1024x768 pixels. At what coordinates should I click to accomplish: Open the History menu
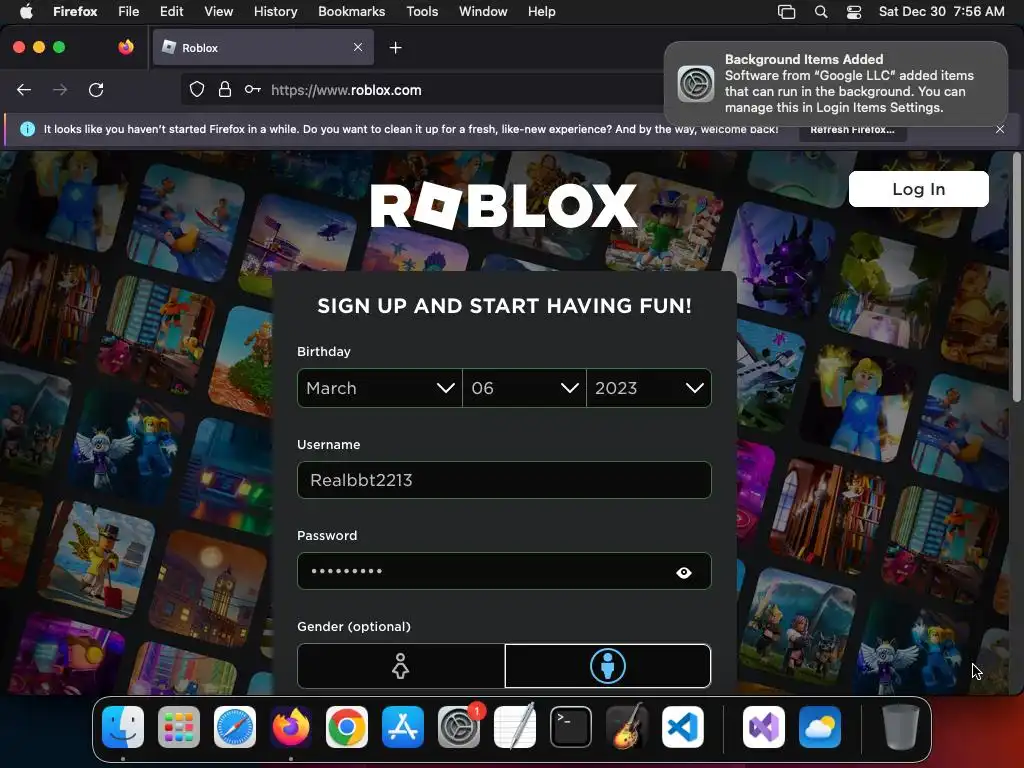point(275,11)
